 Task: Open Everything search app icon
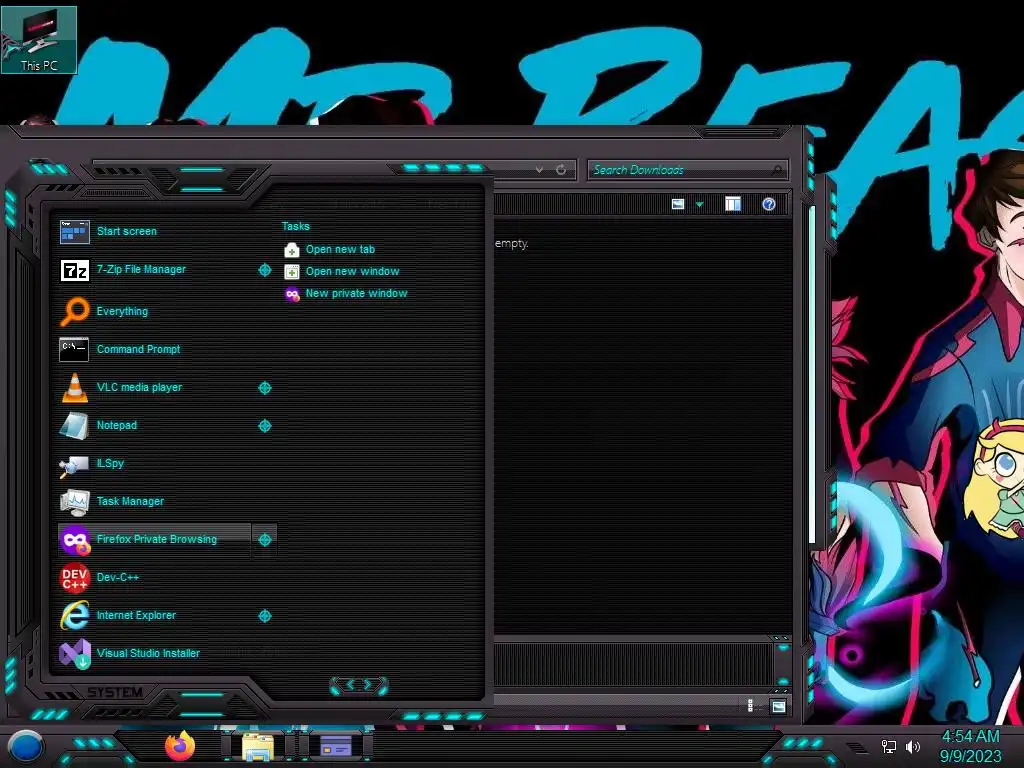[x=74, y=311]
